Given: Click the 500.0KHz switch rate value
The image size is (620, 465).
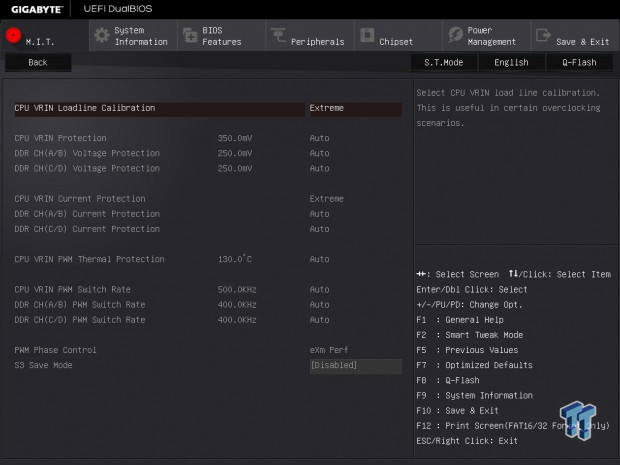Looking at the screenshot, I should coord(237,290).
